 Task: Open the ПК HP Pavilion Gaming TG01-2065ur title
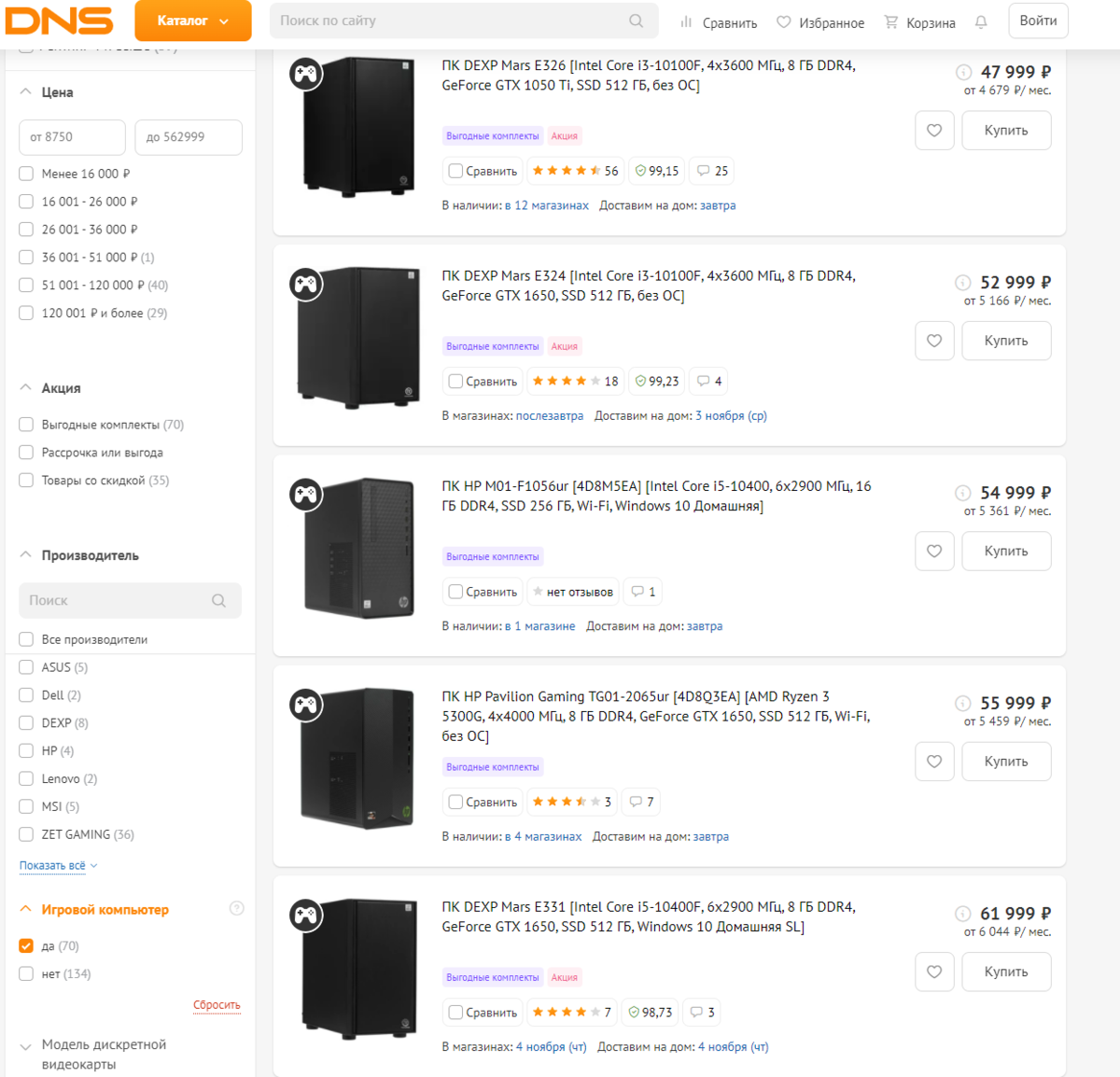click(656, 717)
